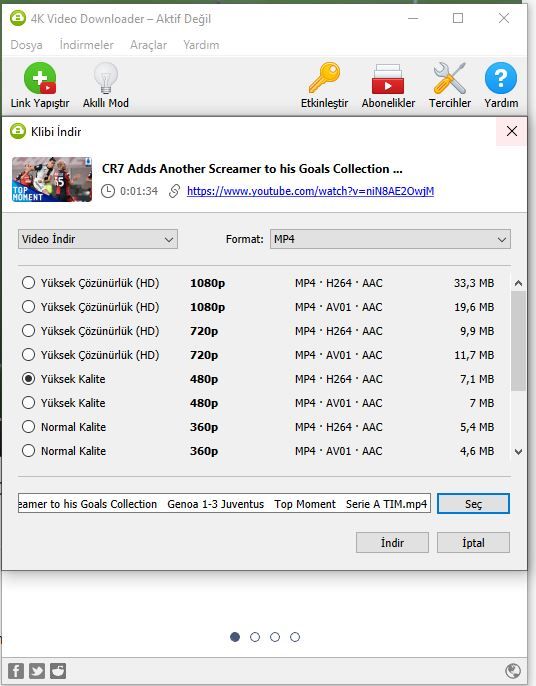Open the Format MP4 dropdown
The height and width of the screenshot is (686, 536).
[390, 239]
